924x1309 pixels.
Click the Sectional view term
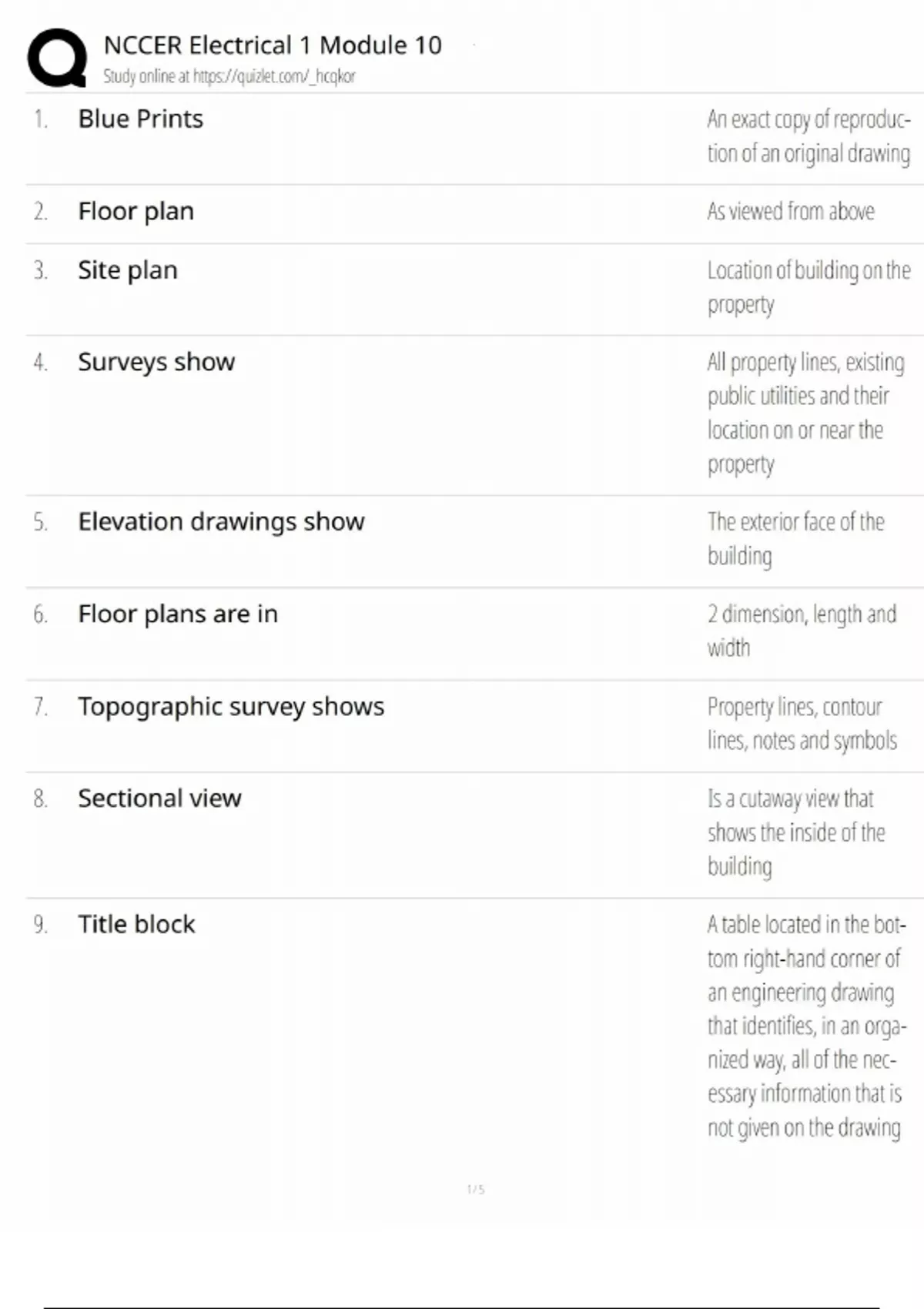[159, 798]
